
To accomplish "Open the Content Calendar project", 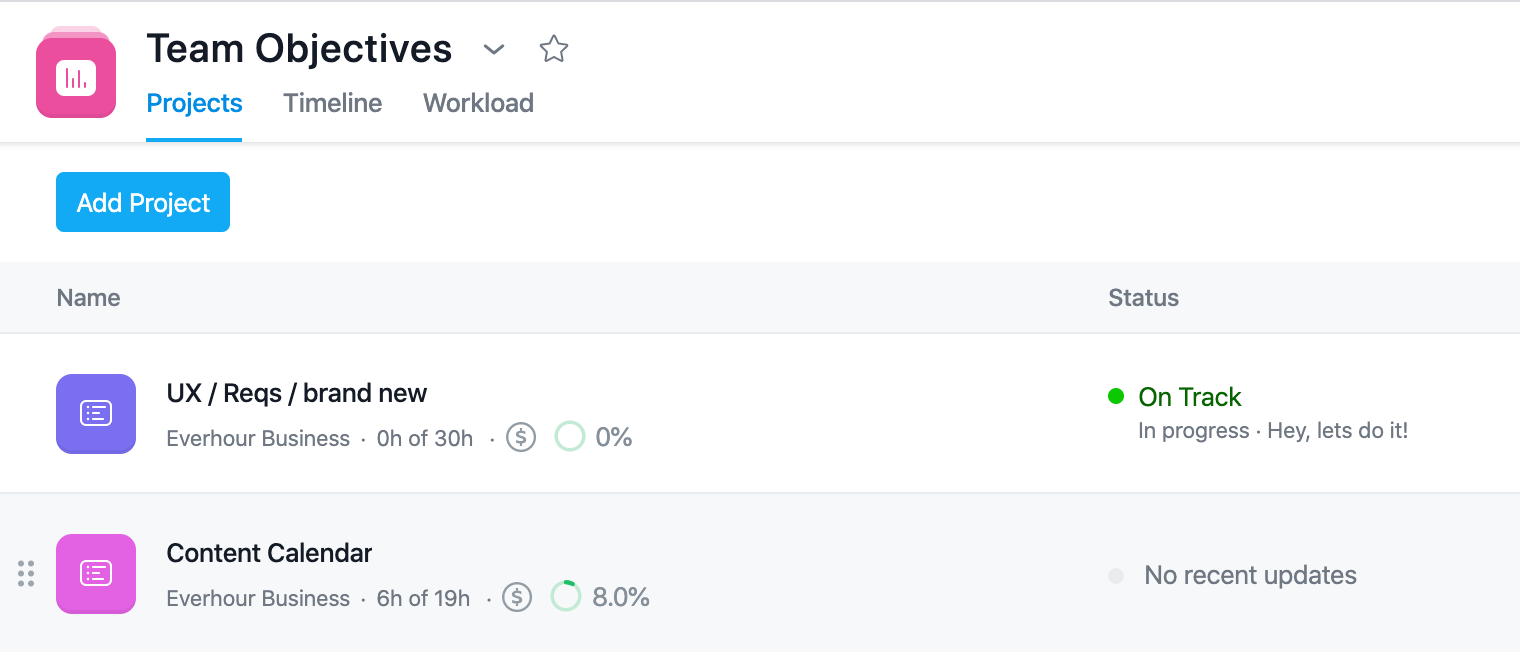I will click(x=269, y=553).
